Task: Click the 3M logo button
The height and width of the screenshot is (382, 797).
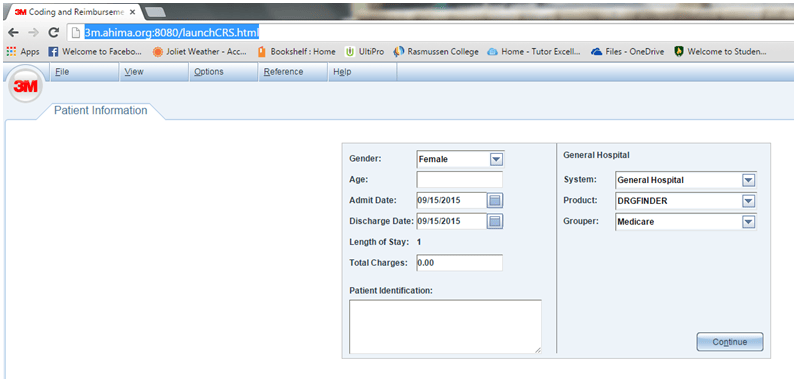Action: [24, 86]
